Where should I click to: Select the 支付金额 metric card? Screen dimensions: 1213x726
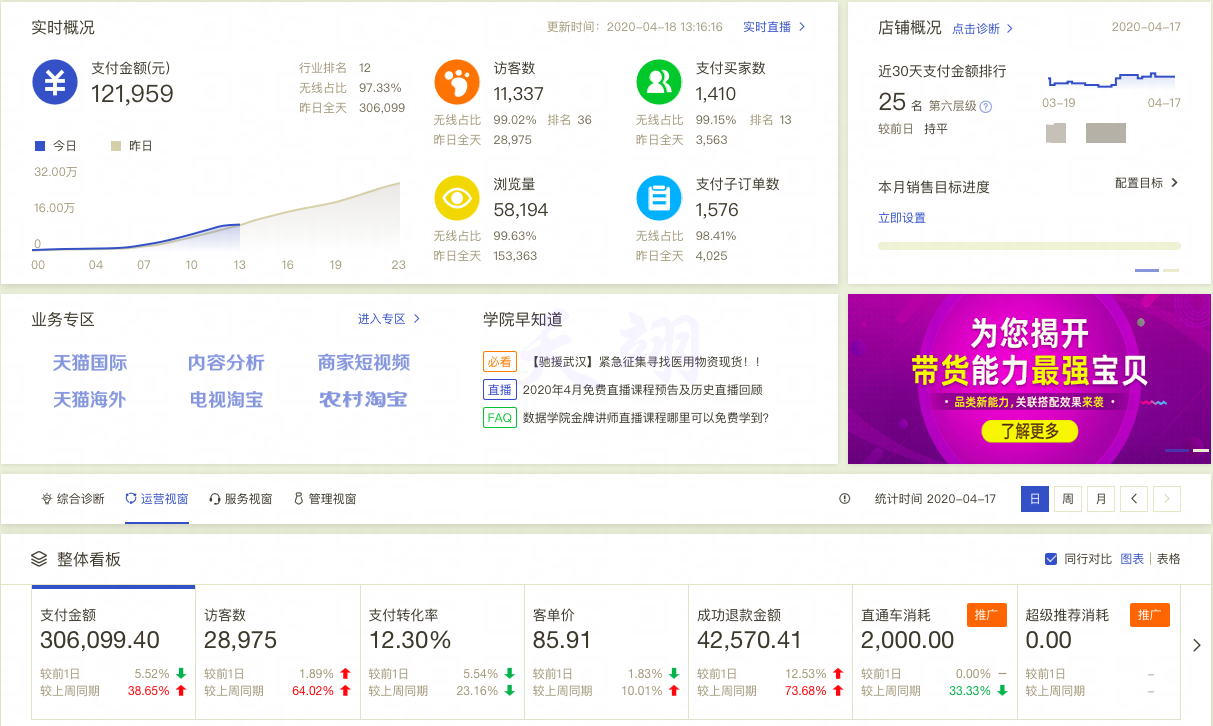114,652
